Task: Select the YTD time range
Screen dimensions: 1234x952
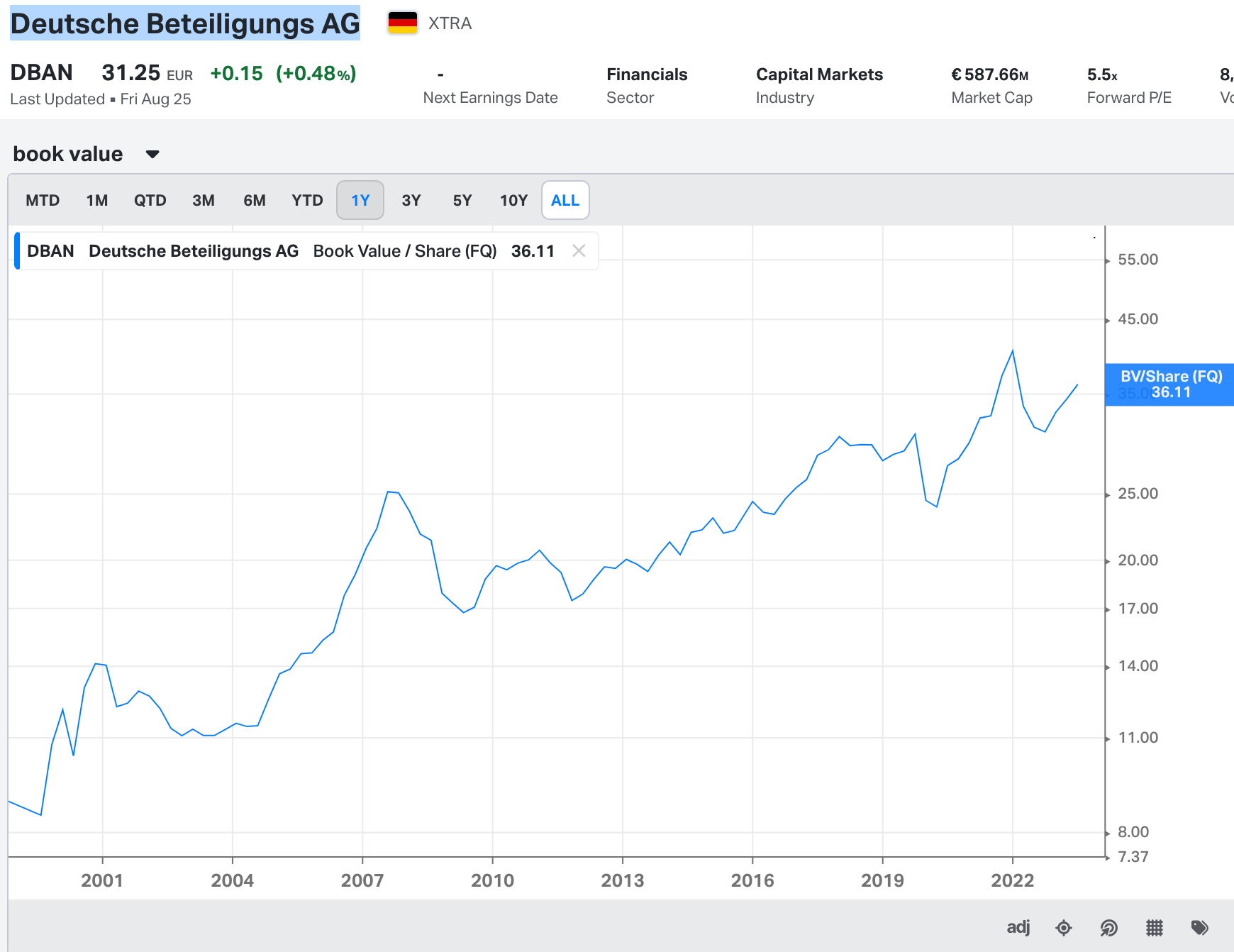Action: click(x=307, y=200)
